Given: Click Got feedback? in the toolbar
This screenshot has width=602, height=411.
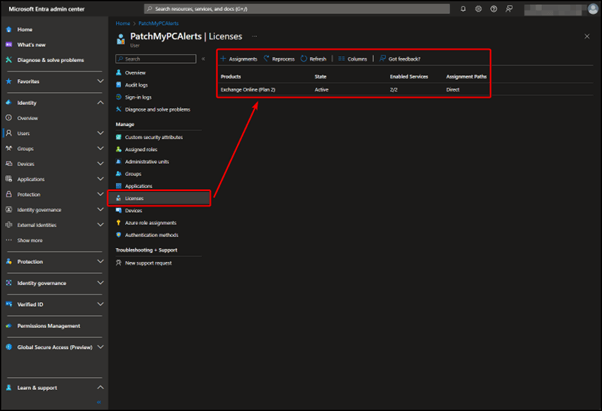Looking at the screenshot, I should tap(400, 59).
